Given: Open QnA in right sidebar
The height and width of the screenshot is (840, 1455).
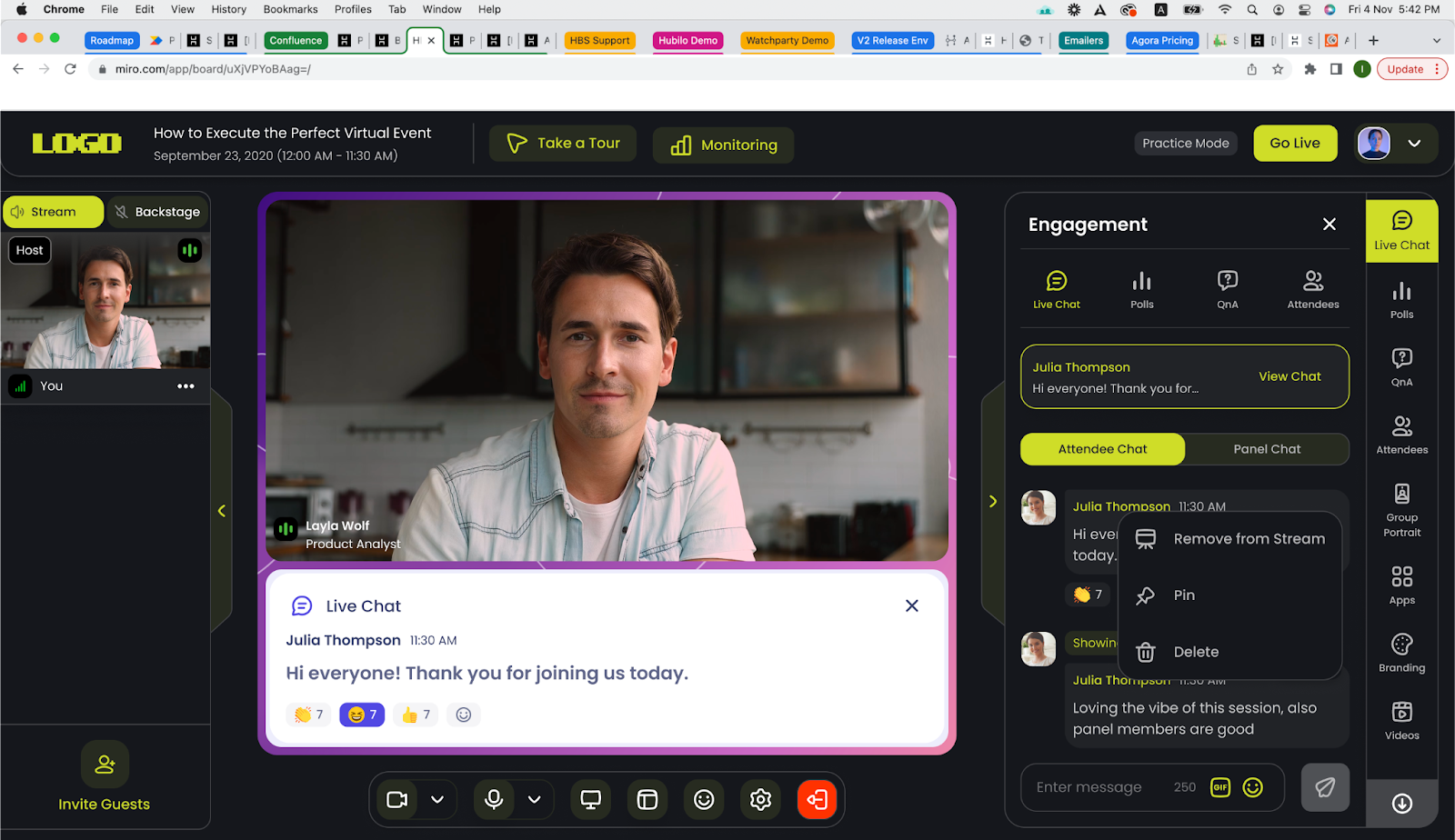Looking at the screenshot, I should (x=1401, y=367).
